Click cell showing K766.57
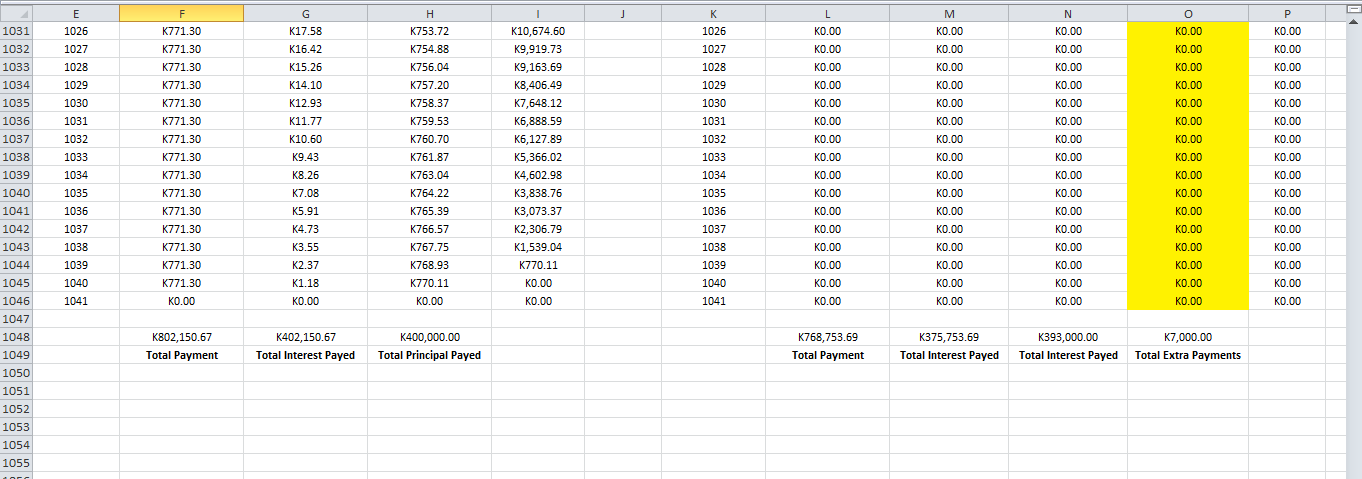1362x479 pixels. [429, 229]
